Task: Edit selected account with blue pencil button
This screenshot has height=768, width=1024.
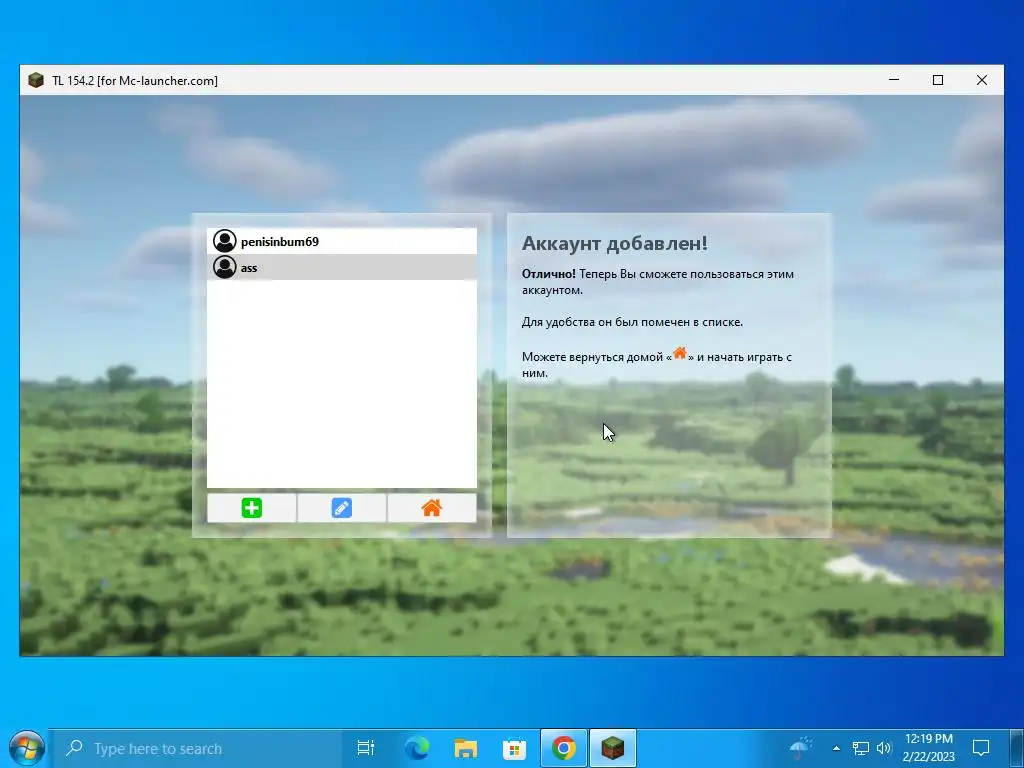Action: coord(342,508)
